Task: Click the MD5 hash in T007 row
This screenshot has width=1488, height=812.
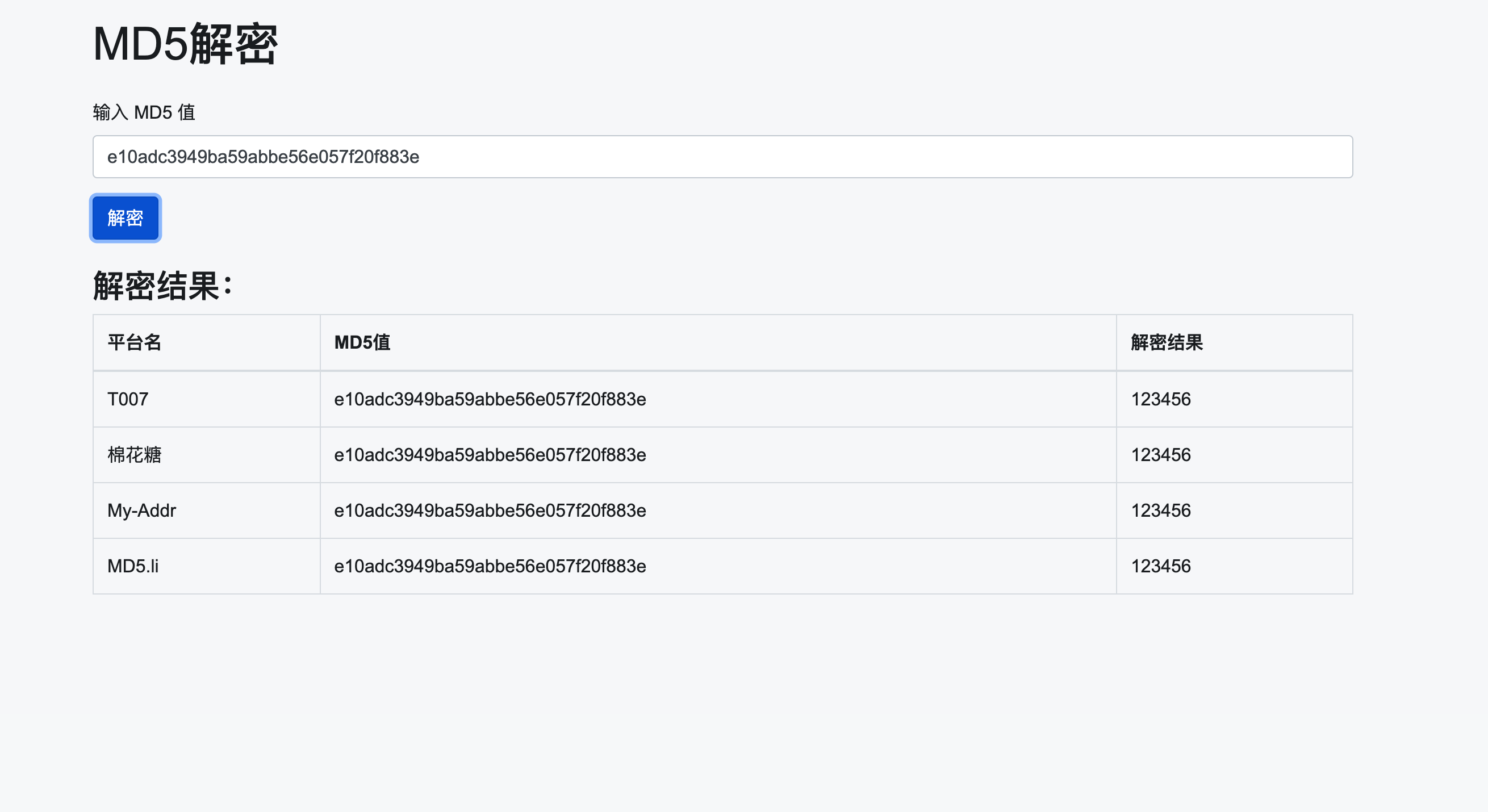Action: click(x=490, y=399)
